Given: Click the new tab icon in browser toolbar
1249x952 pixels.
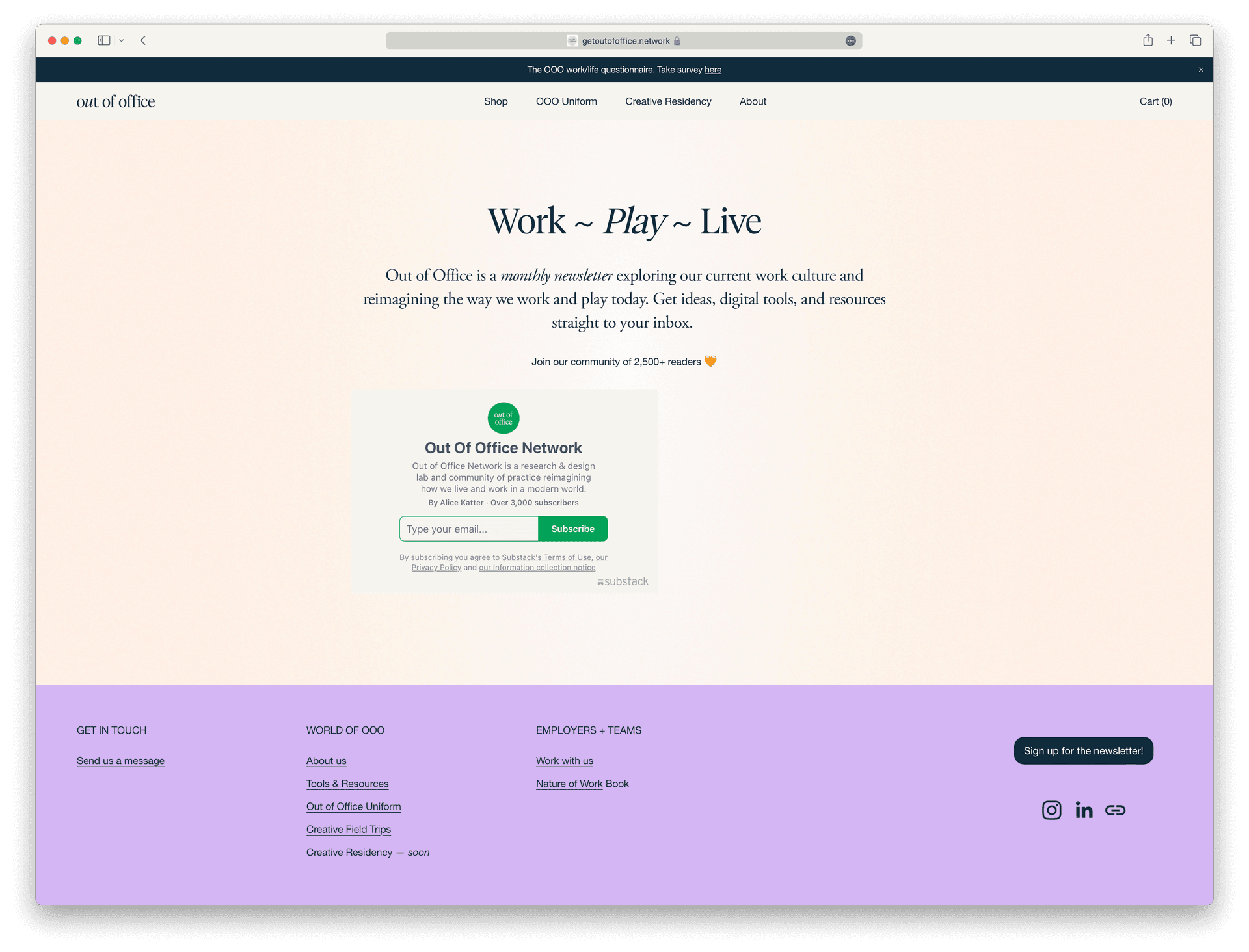Looking at the screenshot, I should [x=1172, y=40].
